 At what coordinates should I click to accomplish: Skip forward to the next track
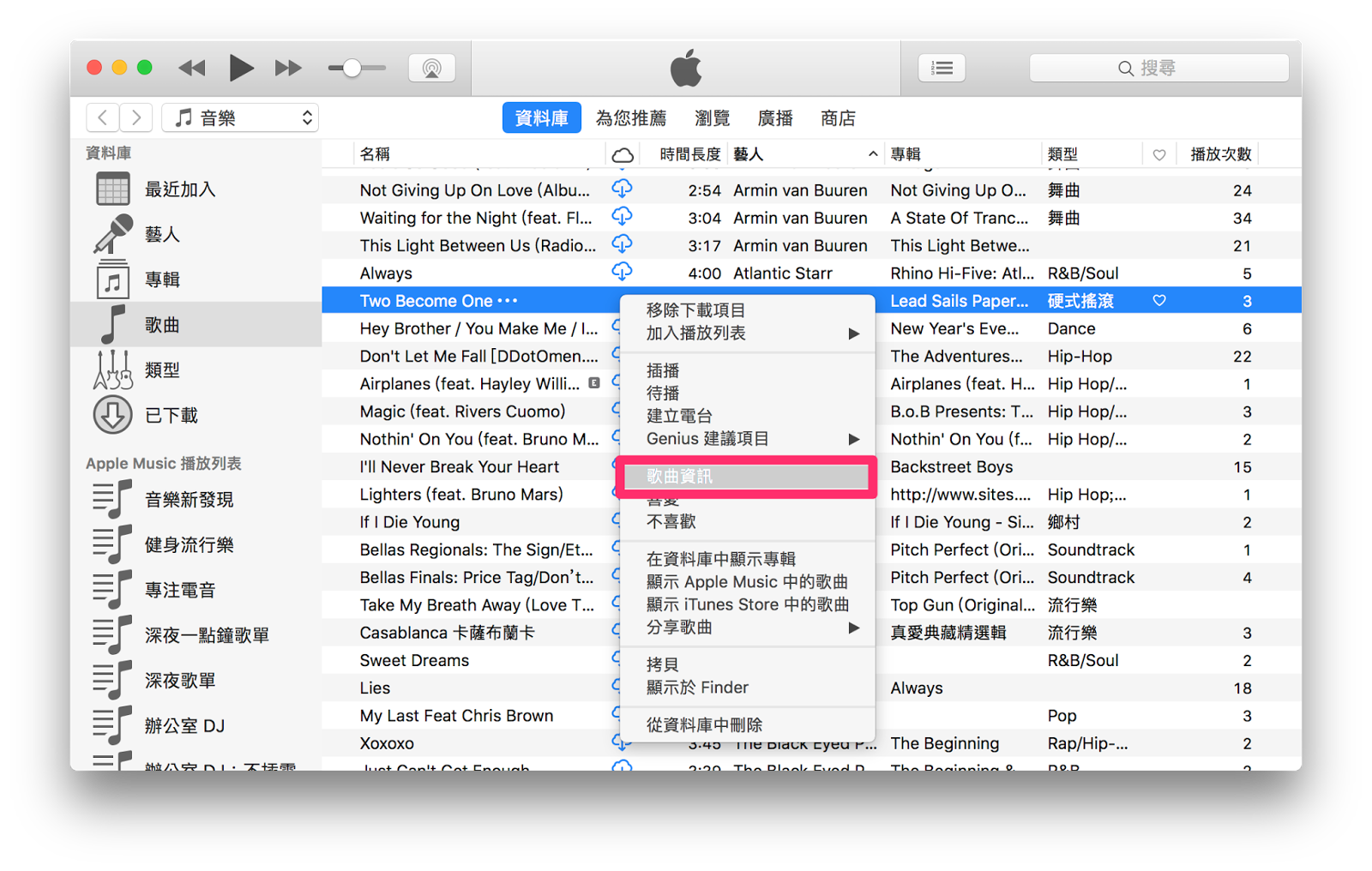click(288, 68)
